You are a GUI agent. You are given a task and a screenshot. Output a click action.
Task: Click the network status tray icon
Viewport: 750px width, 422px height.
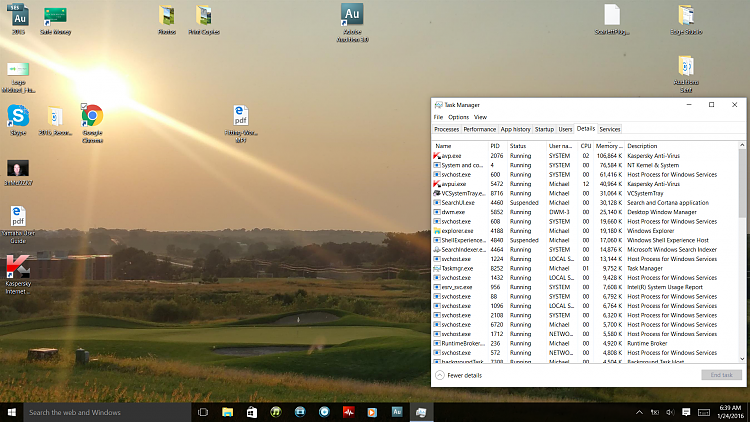click(654, 412)
